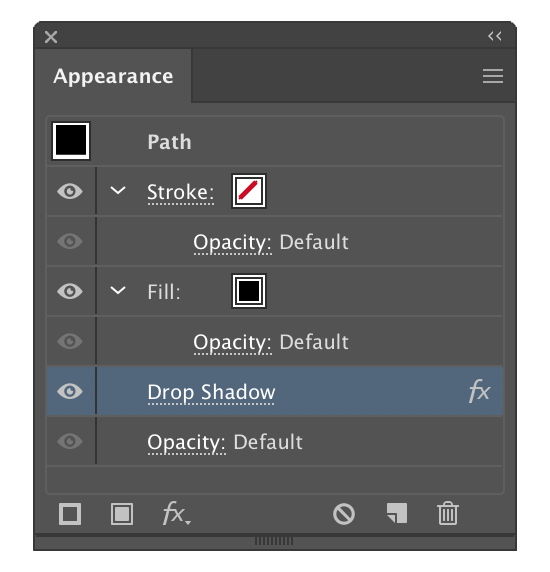Click the Opacity link under Fill
This screenshot has height=572, width=550.
(x=232, y=343)
